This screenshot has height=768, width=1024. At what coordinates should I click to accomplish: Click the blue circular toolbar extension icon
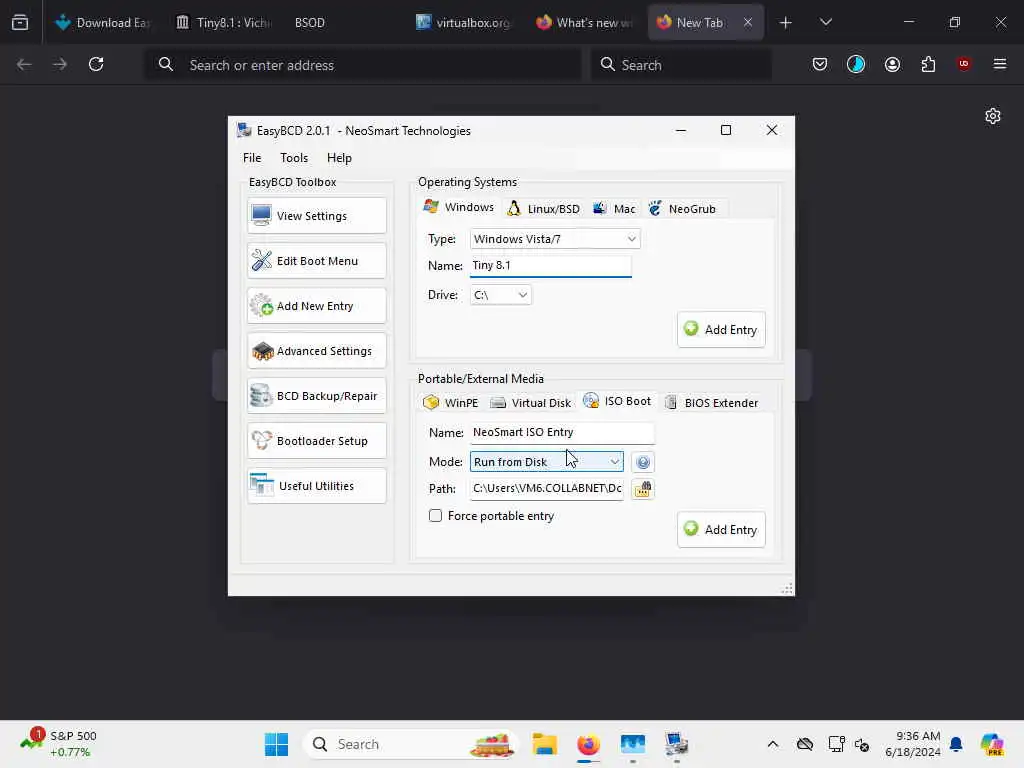coord(856,64)
